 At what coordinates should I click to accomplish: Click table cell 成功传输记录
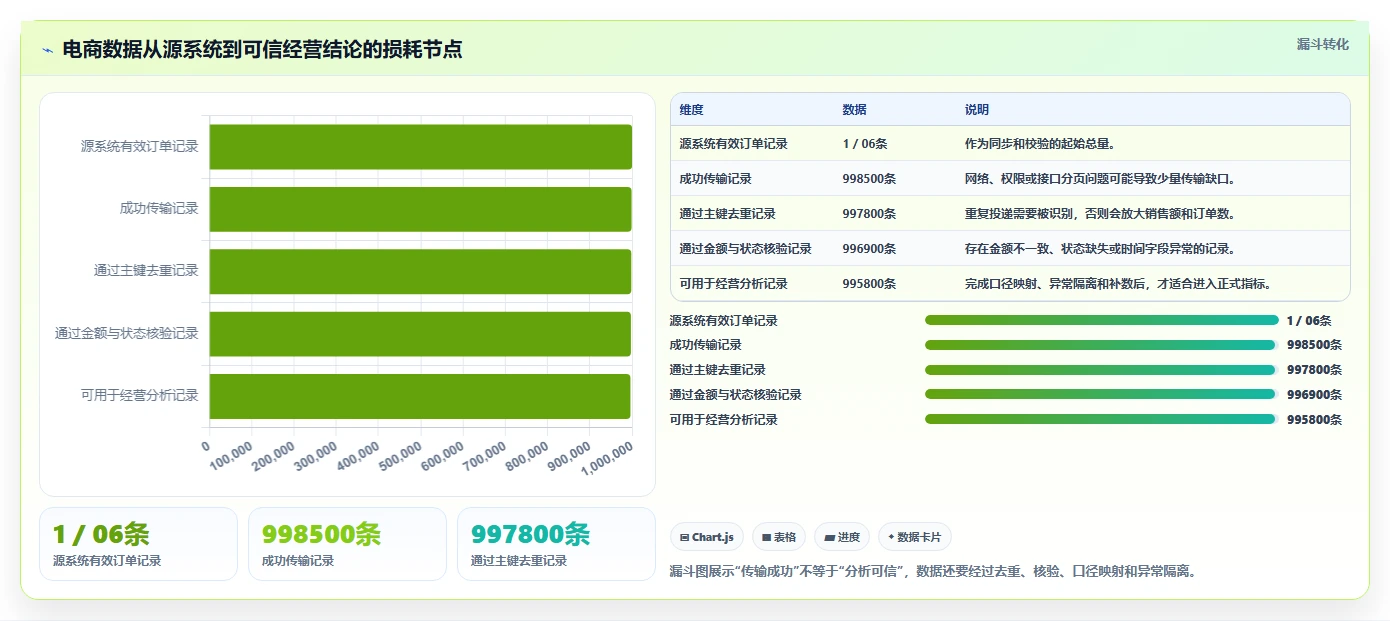click(715, 179)
